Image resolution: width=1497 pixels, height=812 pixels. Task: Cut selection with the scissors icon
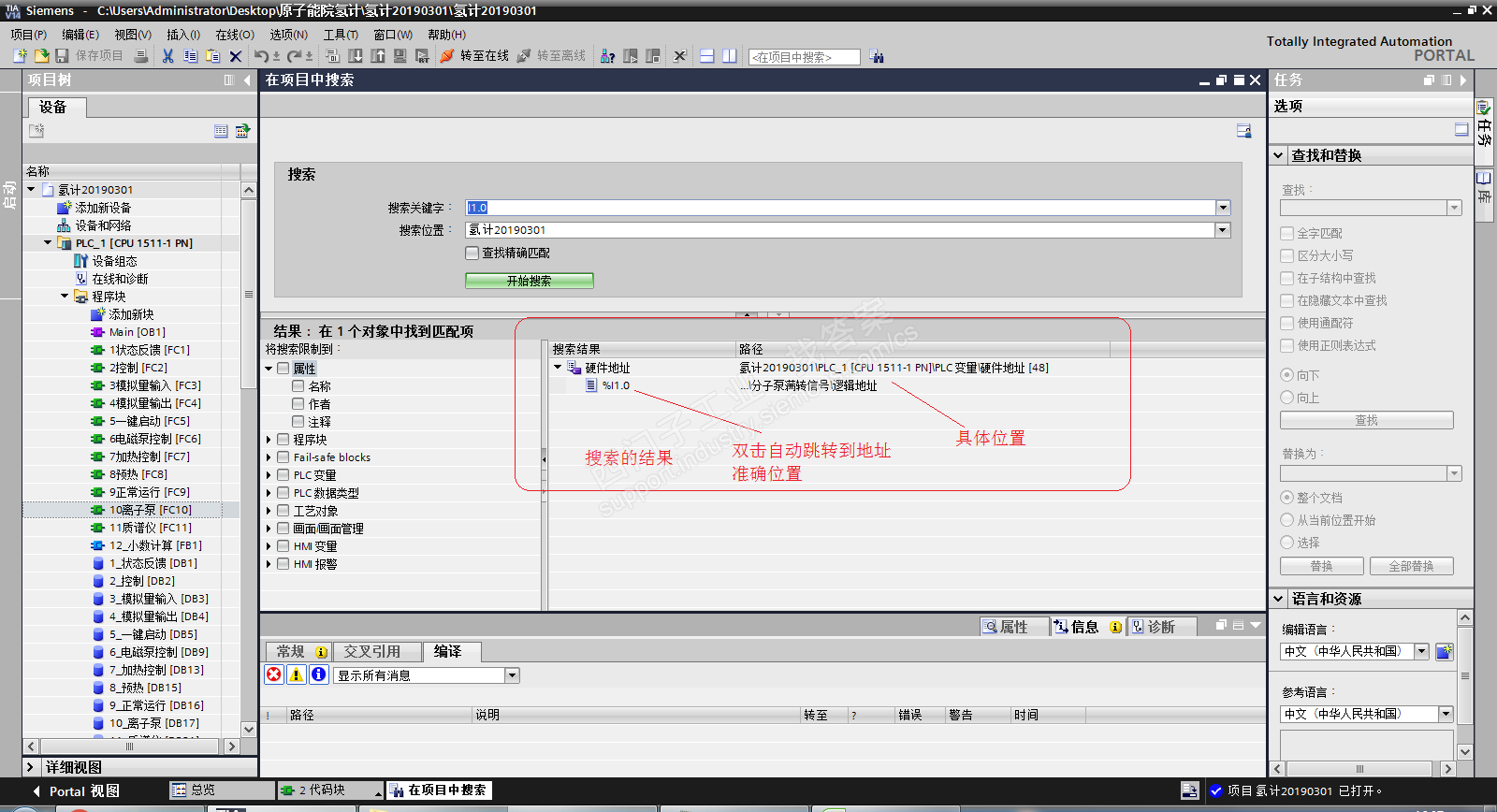coord(167,56)
